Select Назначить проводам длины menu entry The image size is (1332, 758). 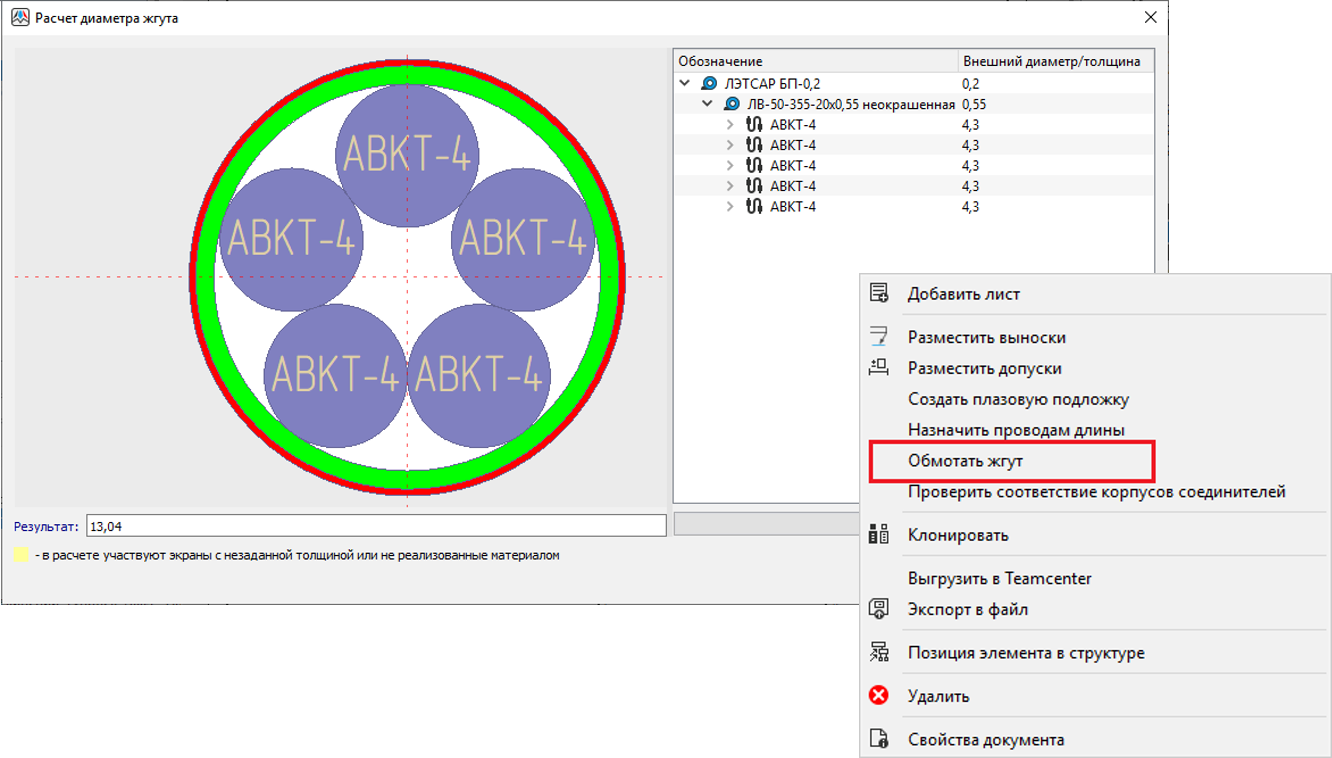[x=1016, y=429]
